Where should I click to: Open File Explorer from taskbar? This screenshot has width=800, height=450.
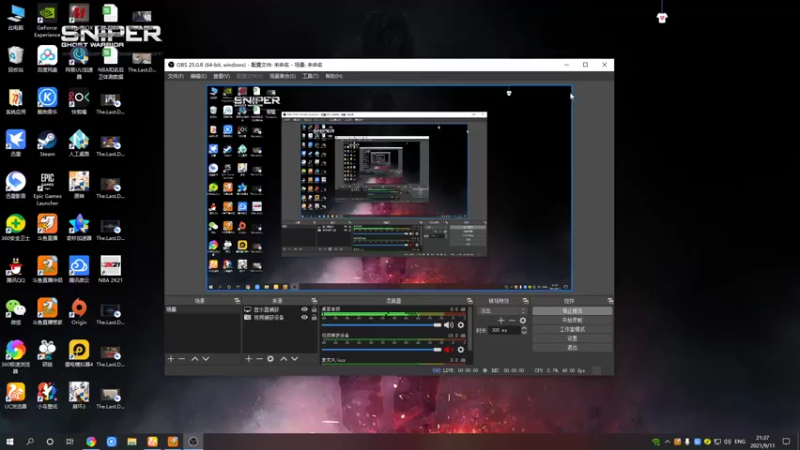tap(132, 441)
